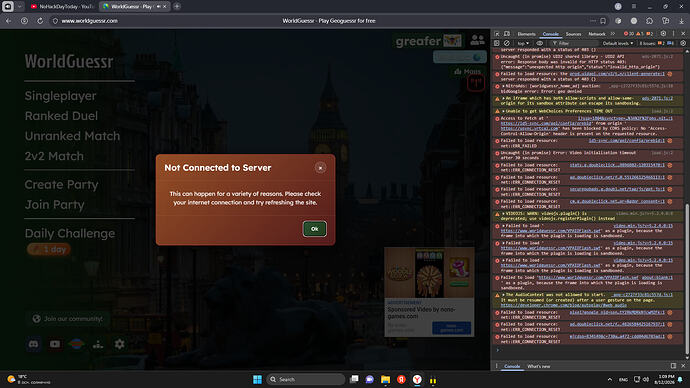The image size is (690, 388).
Task: Open DevTools settings gear
Action: point(663,34)
